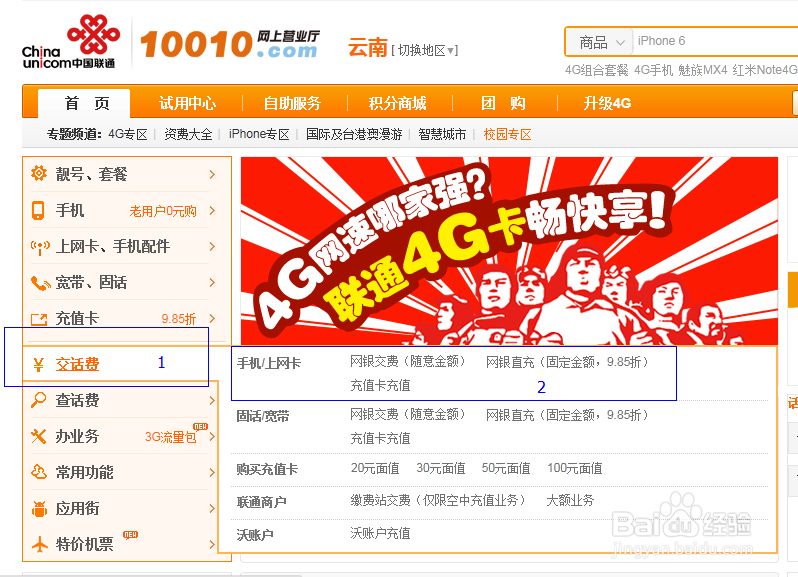
Task: Click 缴费站交费（仅限空中充值业务）
Action: 438,501
